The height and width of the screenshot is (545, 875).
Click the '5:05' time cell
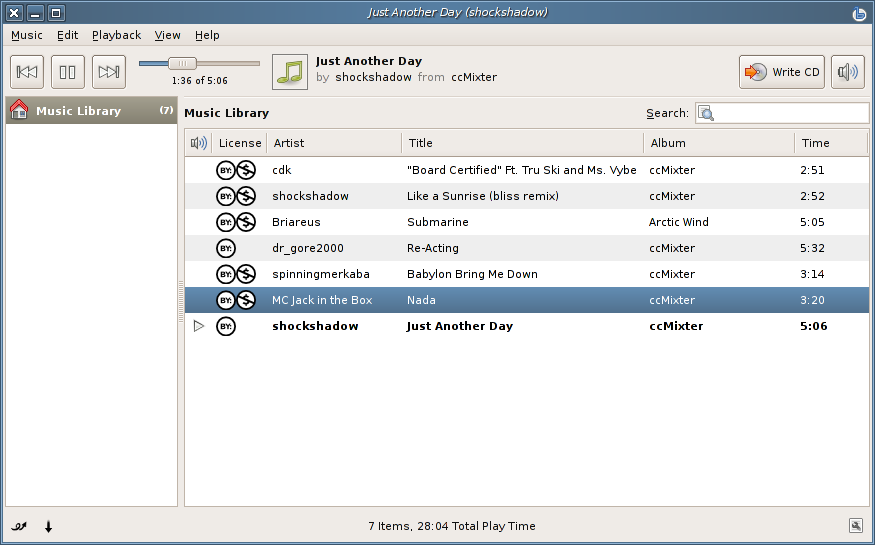coord(812,222)
